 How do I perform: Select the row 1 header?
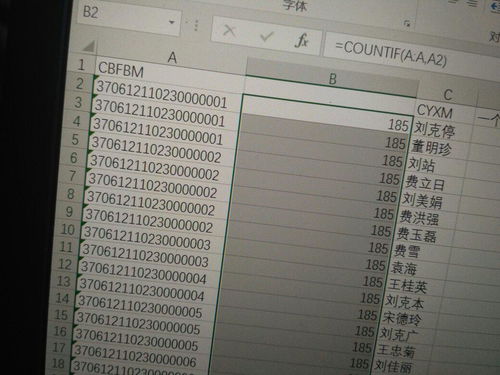click(81, 64)
